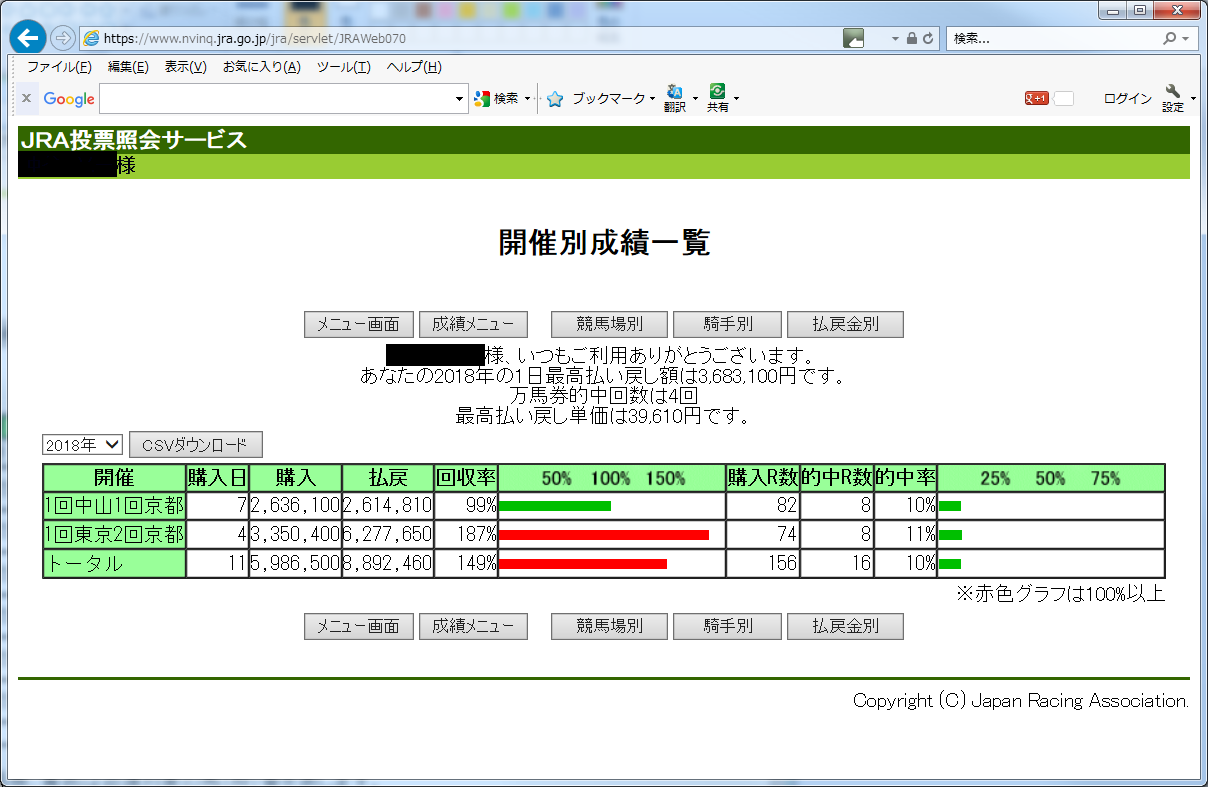Open the Google toolbar search box dropdown
The image size is (1208, 787).
pos(460,99)
